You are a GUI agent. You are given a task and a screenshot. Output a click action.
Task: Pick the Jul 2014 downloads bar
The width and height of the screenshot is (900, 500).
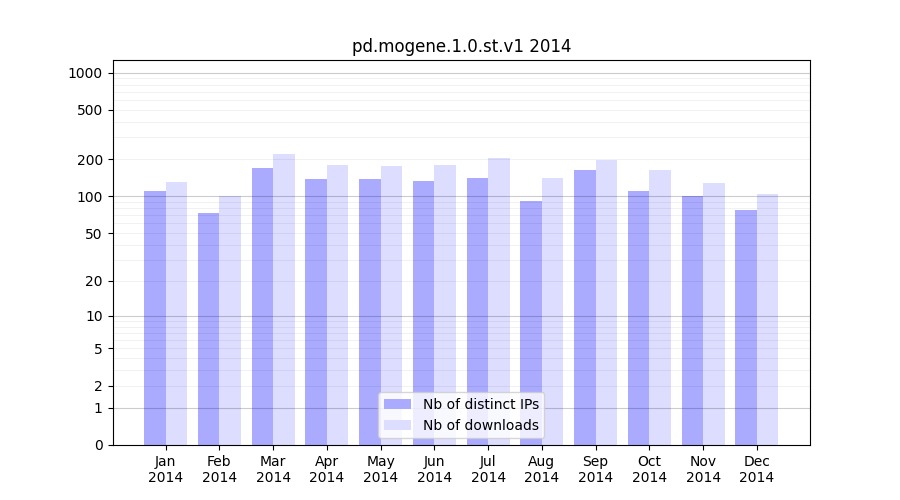[x=499, y=301]
